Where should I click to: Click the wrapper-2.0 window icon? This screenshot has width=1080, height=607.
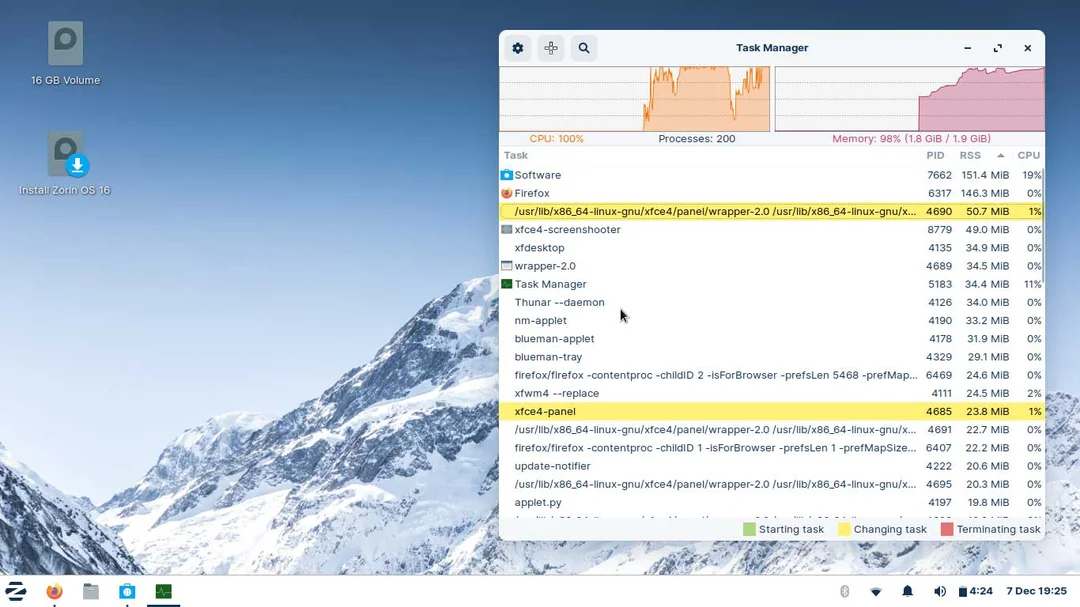(506, 266)
